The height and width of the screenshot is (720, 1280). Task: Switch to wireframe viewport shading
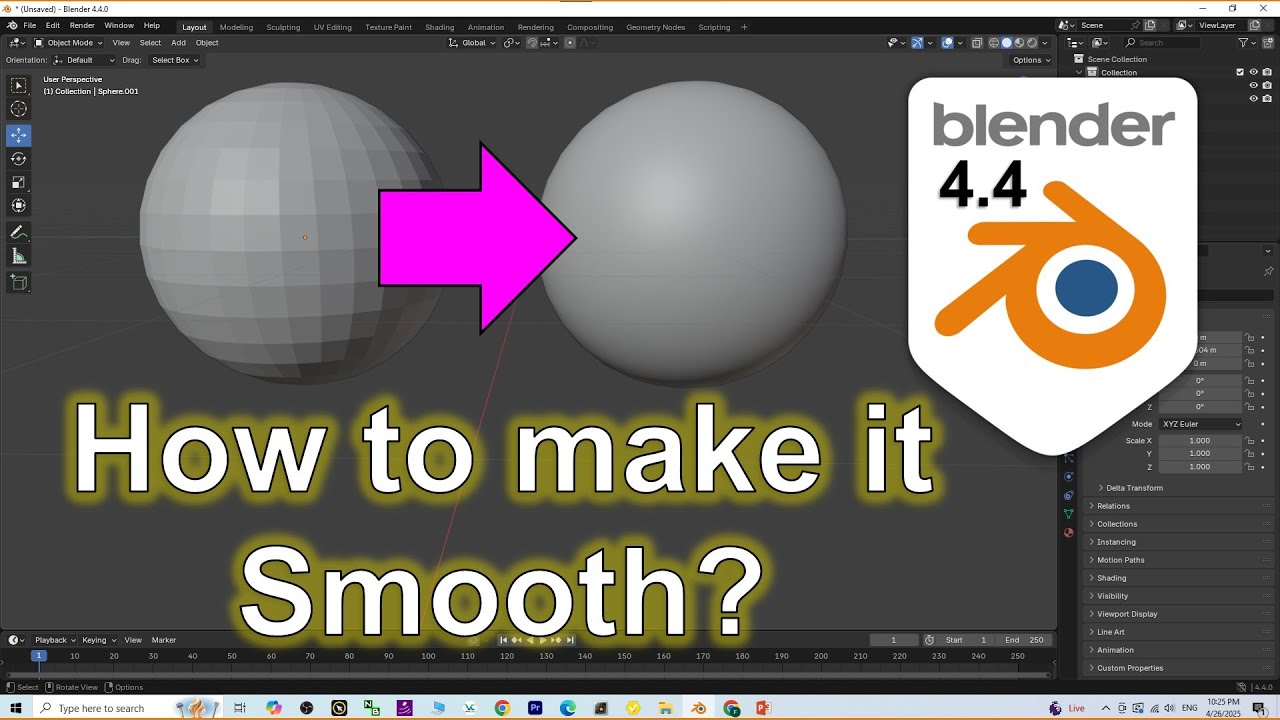(993, 43)
